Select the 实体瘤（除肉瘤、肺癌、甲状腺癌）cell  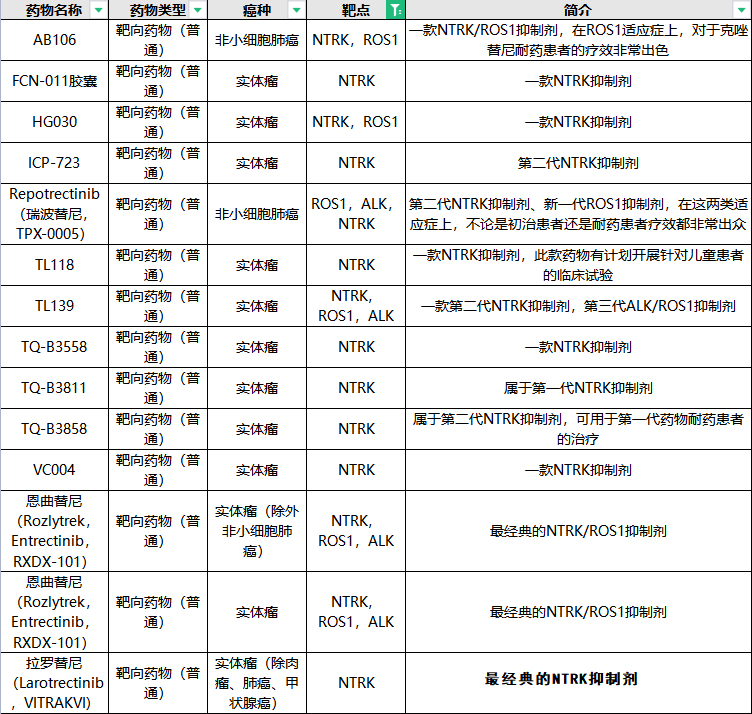click(x=257, y=683)
